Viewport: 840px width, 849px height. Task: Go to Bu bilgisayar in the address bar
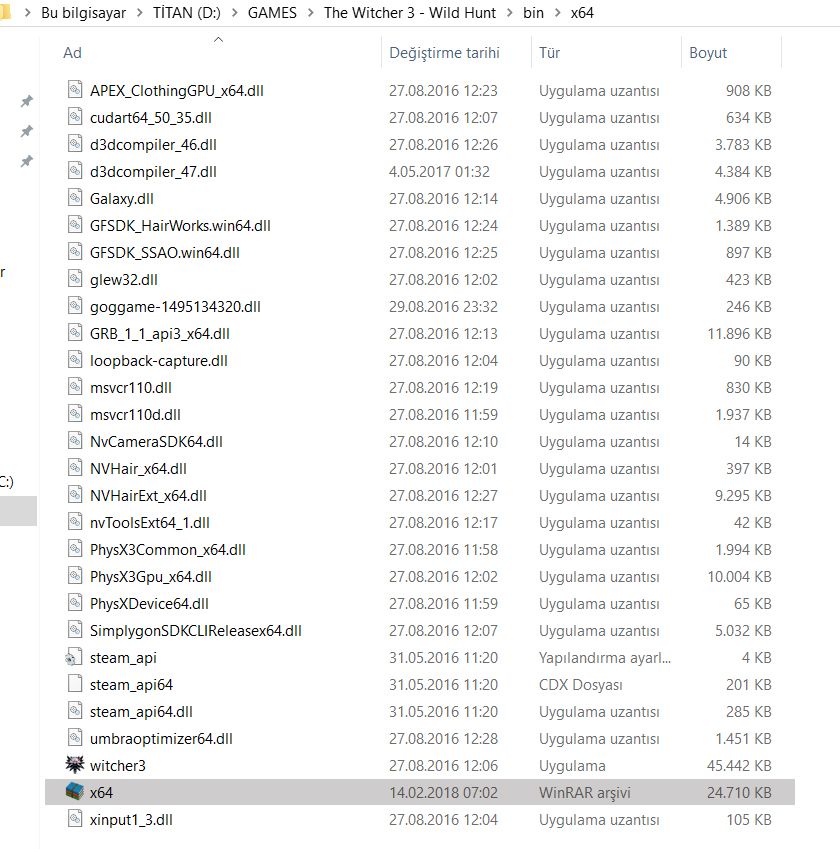click(83, 13)
